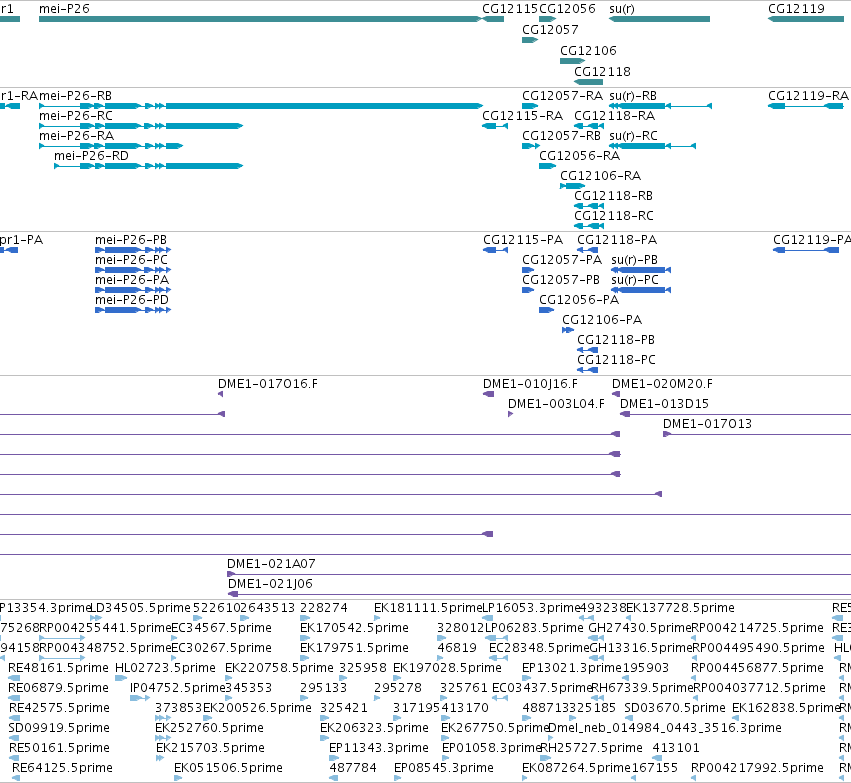The height and width of the screenshot is (783, 851).
Task: Select protein mei-P26-PD label
Action: pos(132,300)
